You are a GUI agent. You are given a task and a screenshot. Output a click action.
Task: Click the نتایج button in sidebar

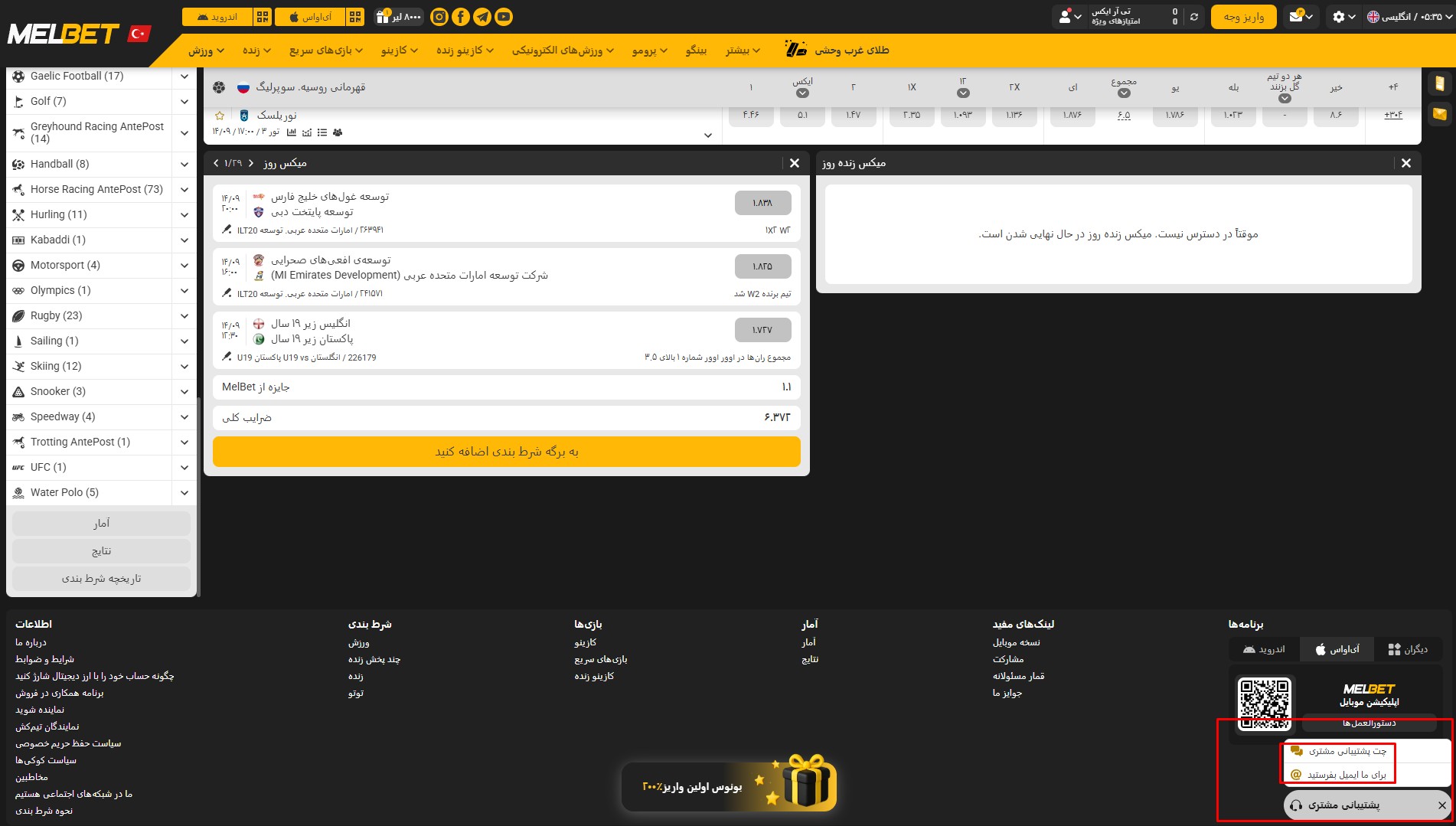(101, 551)
